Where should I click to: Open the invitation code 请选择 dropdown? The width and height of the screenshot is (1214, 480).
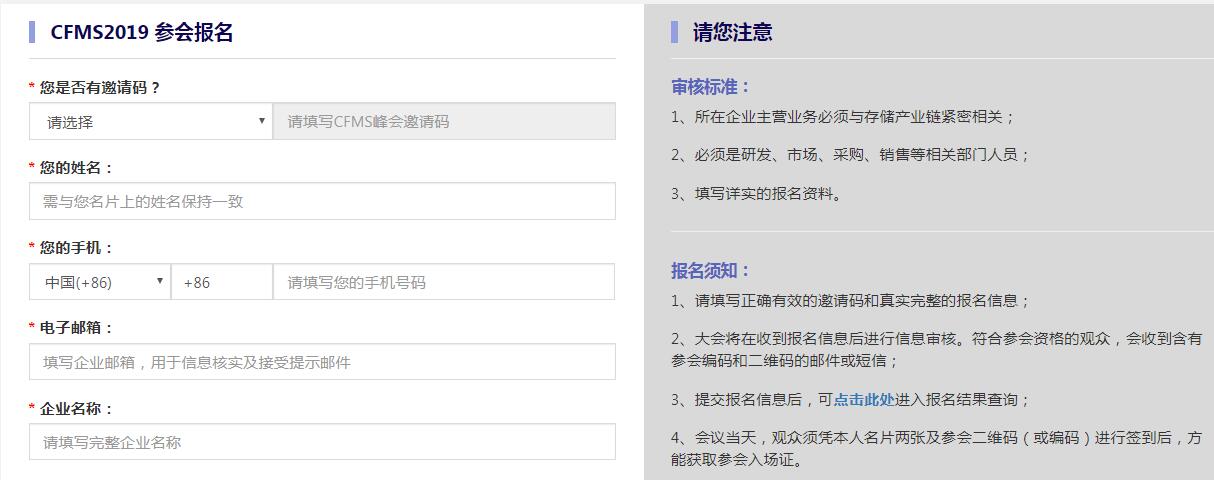(151, 122)
